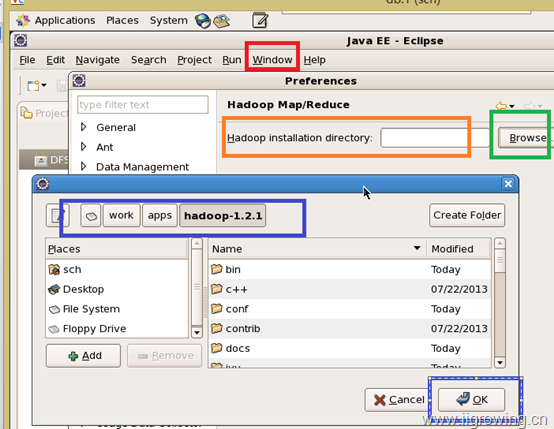
Task: Go to the apps path segment
Action: (x=160, y=215)
